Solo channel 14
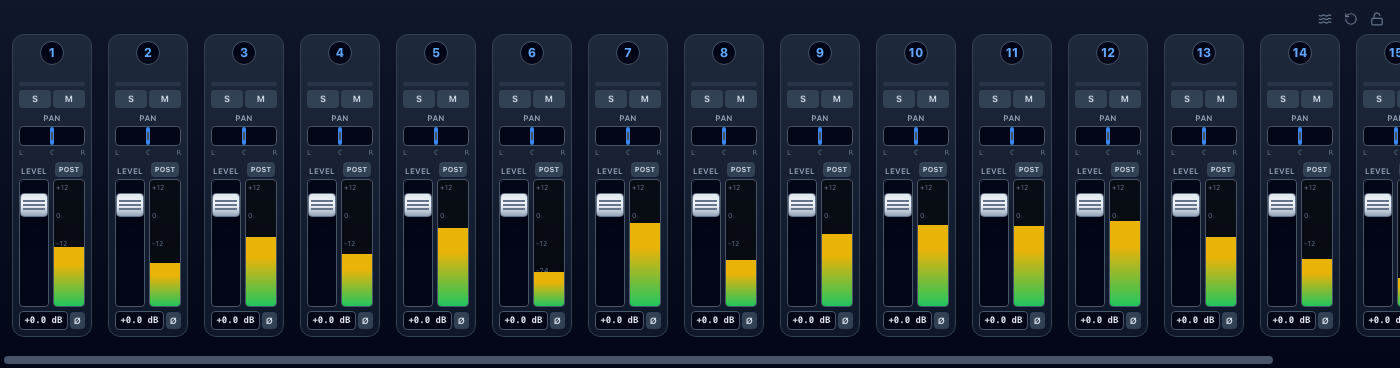 pos(1283,99)
